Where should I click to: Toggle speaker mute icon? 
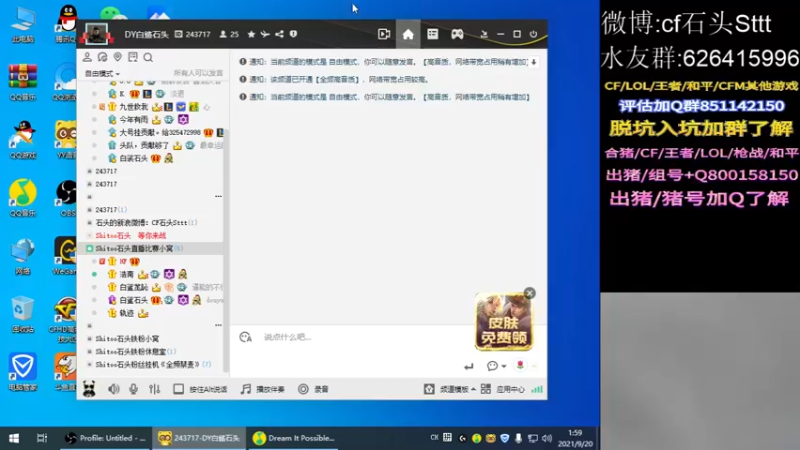click(113, 389)
